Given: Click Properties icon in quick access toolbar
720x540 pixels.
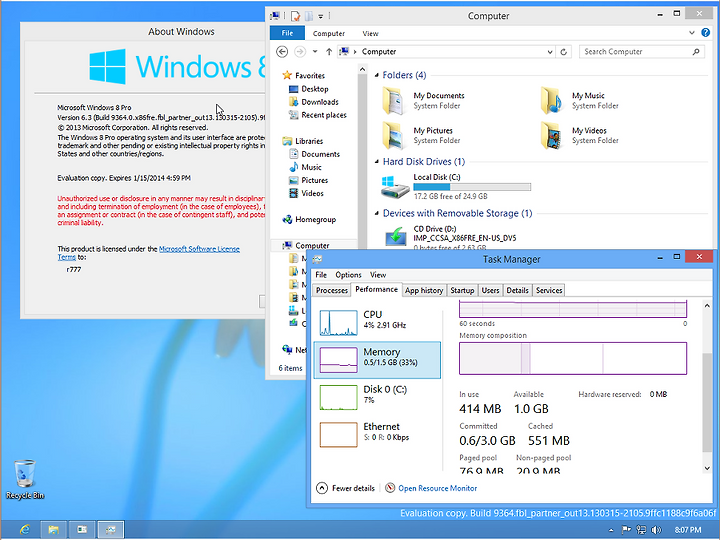Looking at the screenshot, I should [x=295, y=16].
